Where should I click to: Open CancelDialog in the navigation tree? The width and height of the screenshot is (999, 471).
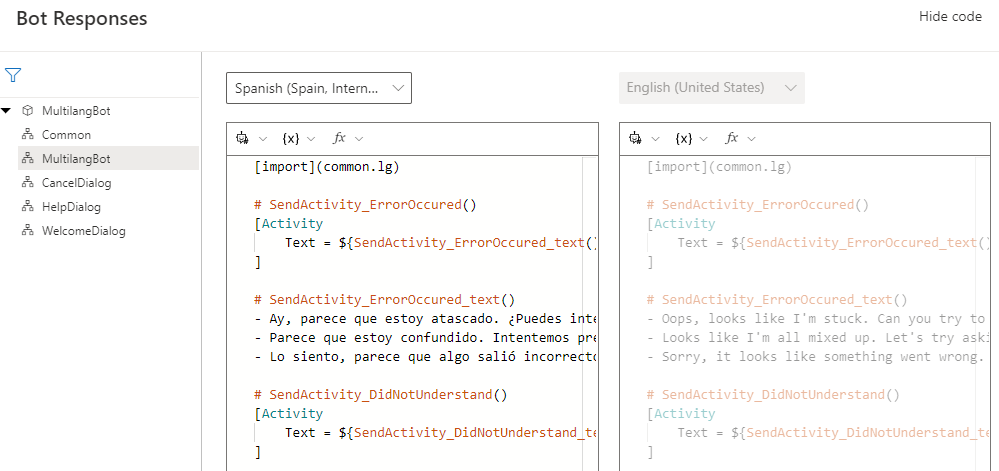point(76,183)
